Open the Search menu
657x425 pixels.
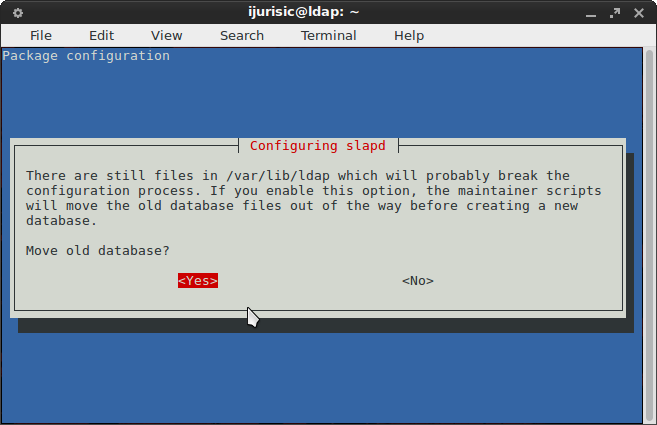242,36
